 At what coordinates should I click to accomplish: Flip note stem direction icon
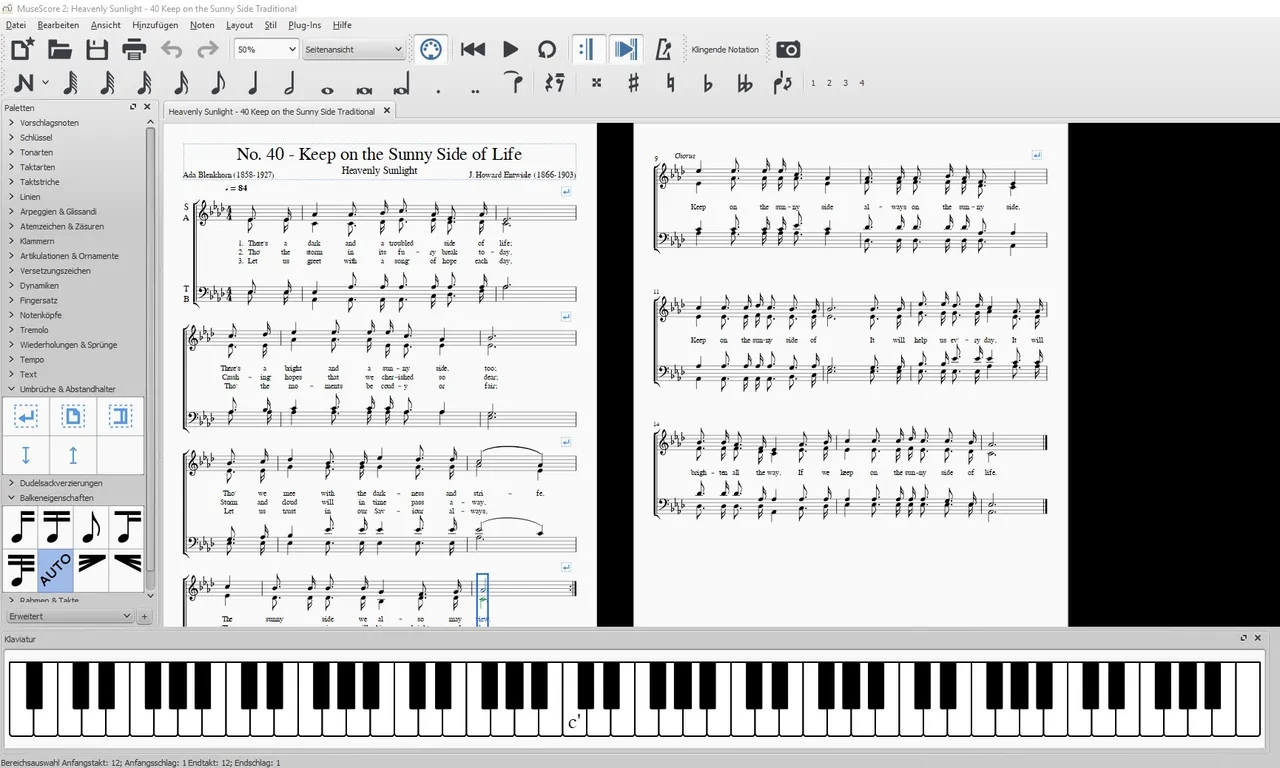(x=783, y=83)
